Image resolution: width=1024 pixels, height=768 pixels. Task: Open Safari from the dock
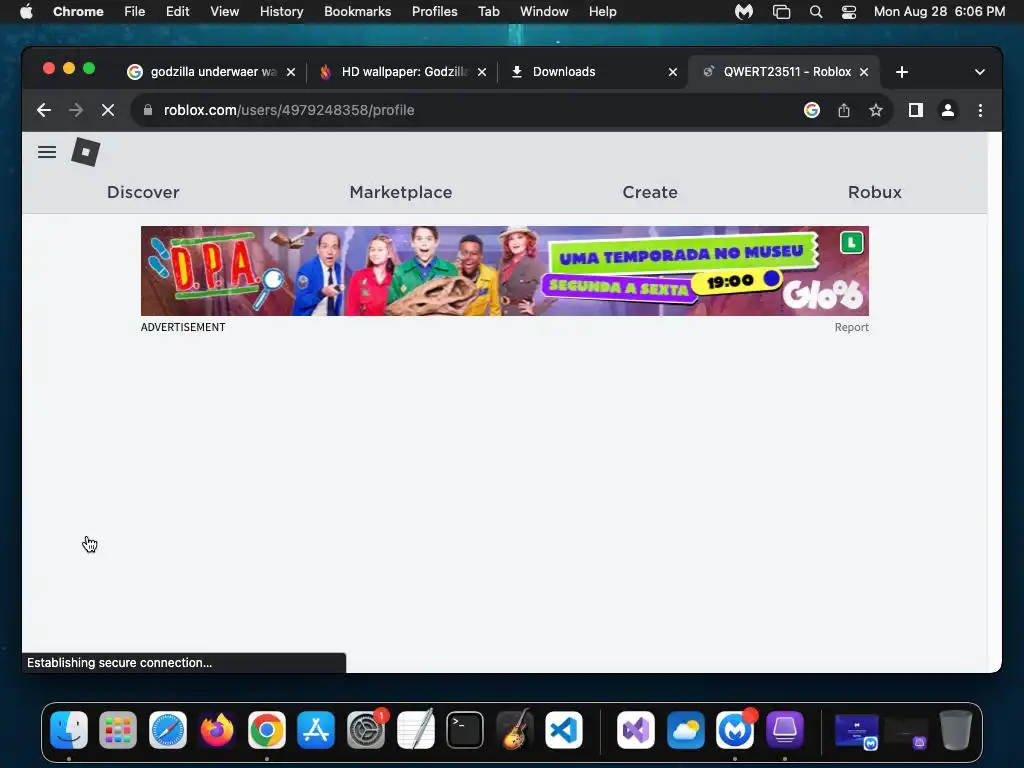coord(168,730)
